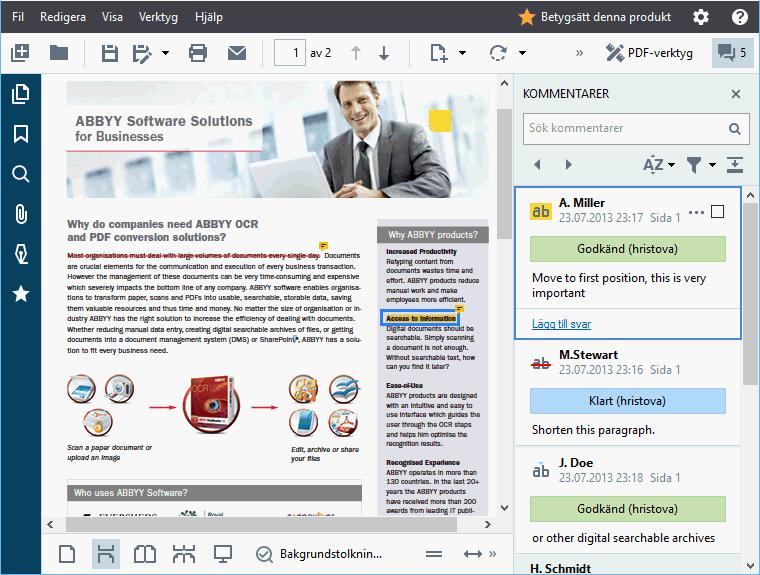This screenshot has width=760, height=575.
Task: Open the Pages panel in the sidebar
Action: click(20, 94)
